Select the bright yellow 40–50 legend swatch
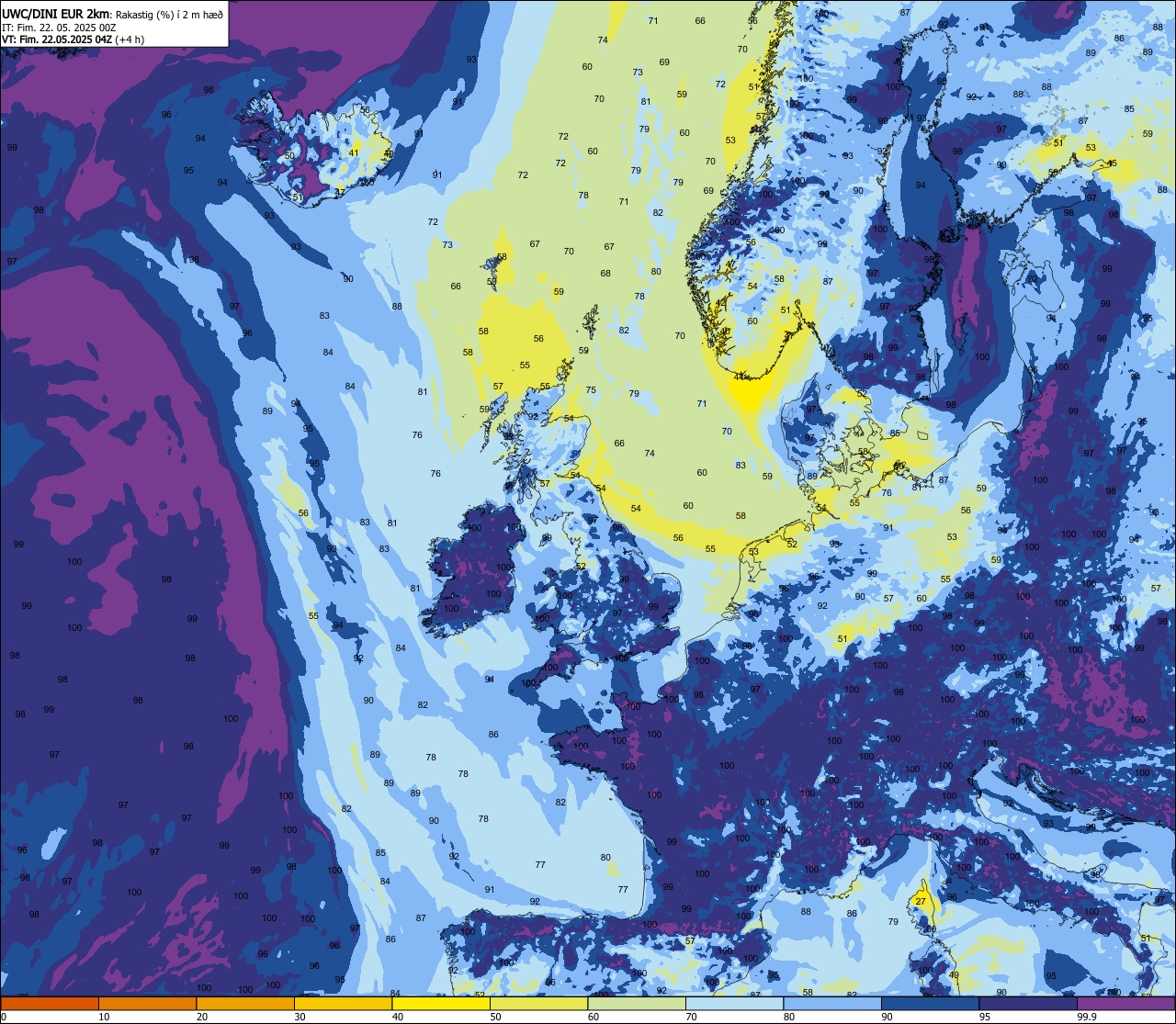The image size is (1176, 1024). pyautogui.click(x=441, y=1004)
